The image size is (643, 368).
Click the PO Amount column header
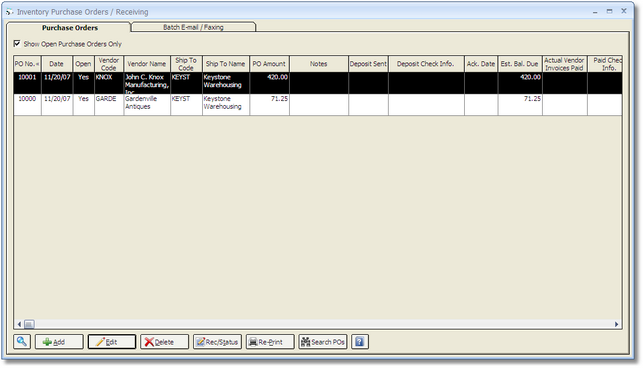(269, 64)
